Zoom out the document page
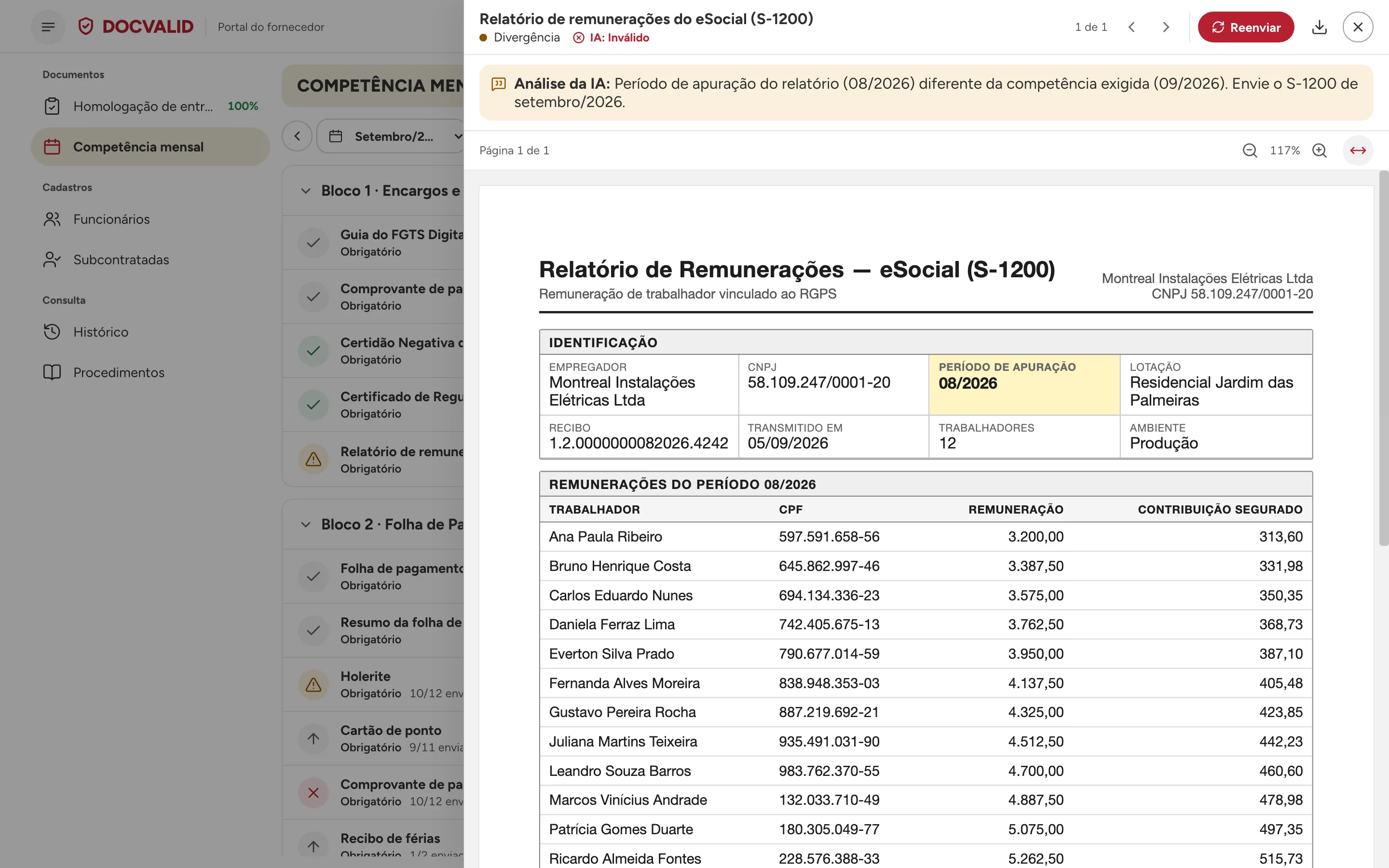Viewport: 1389px width, 868px height. (x=1250, y=150)
